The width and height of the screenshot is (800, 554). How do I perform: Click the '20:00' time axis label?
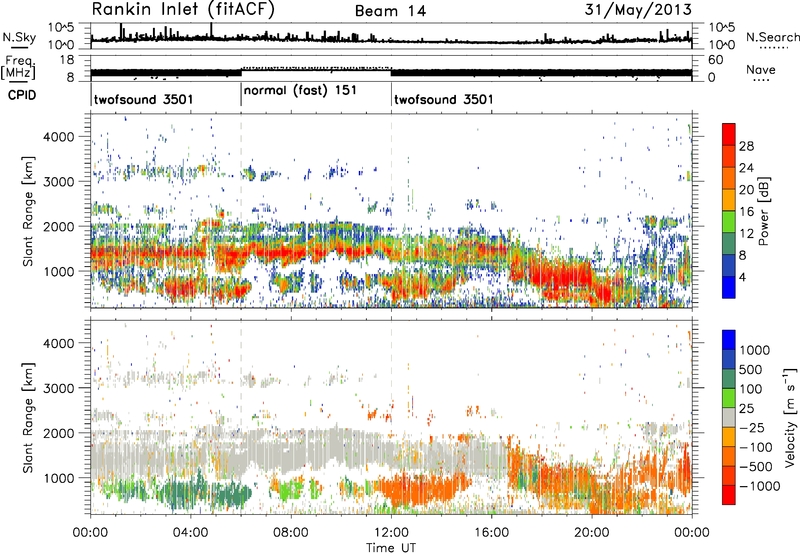coord(592,533)
